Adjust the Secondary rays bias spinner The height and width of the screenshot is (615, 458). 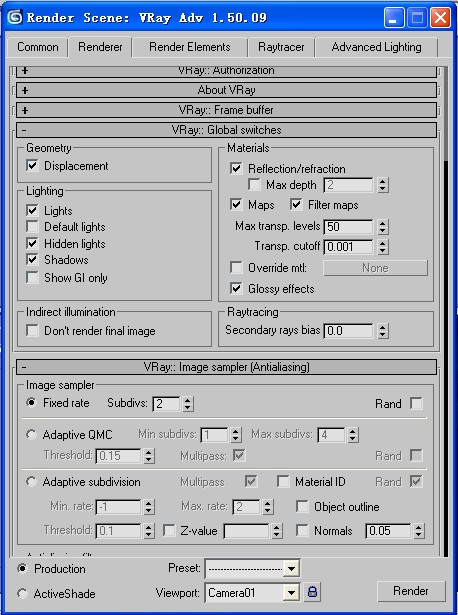(383, 331)
